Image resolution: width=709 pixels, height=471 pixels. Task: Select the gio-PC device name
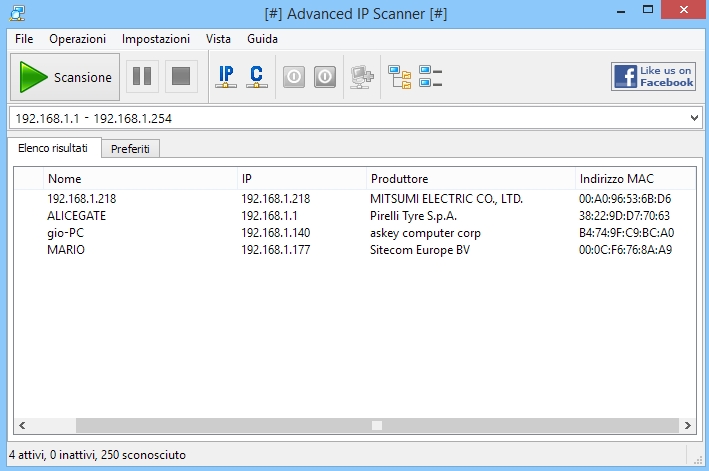66,233
